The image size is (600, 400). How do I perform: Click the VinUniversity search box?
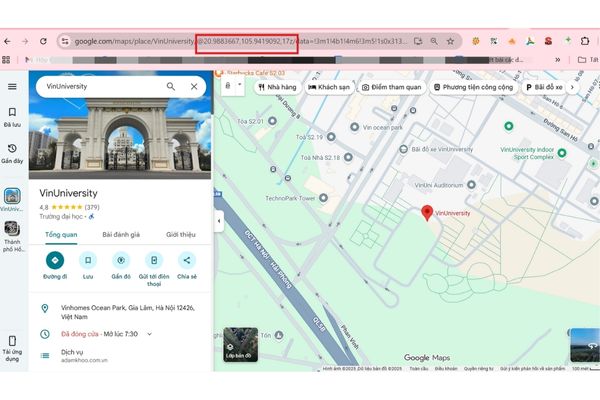coord(103,87)
